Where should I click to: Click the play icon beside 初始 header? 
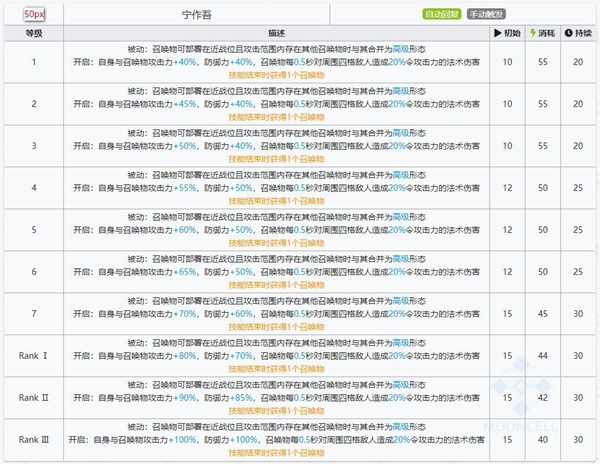pyautogui.click(x=499, y=33)
